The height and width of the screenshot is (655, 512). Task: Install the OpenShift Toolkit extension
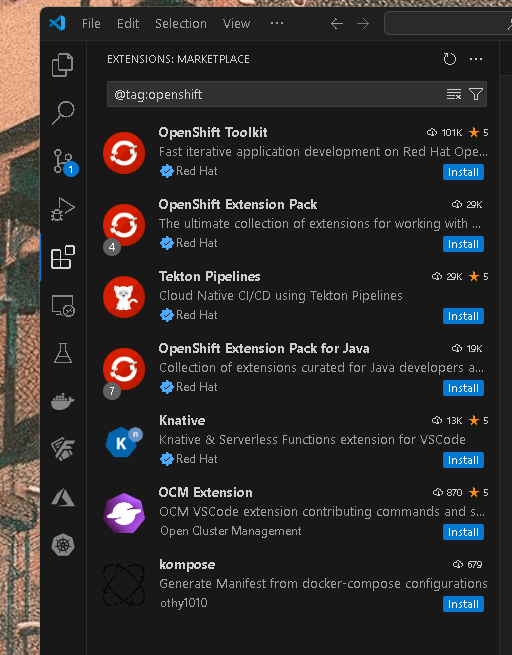(463, 172)
